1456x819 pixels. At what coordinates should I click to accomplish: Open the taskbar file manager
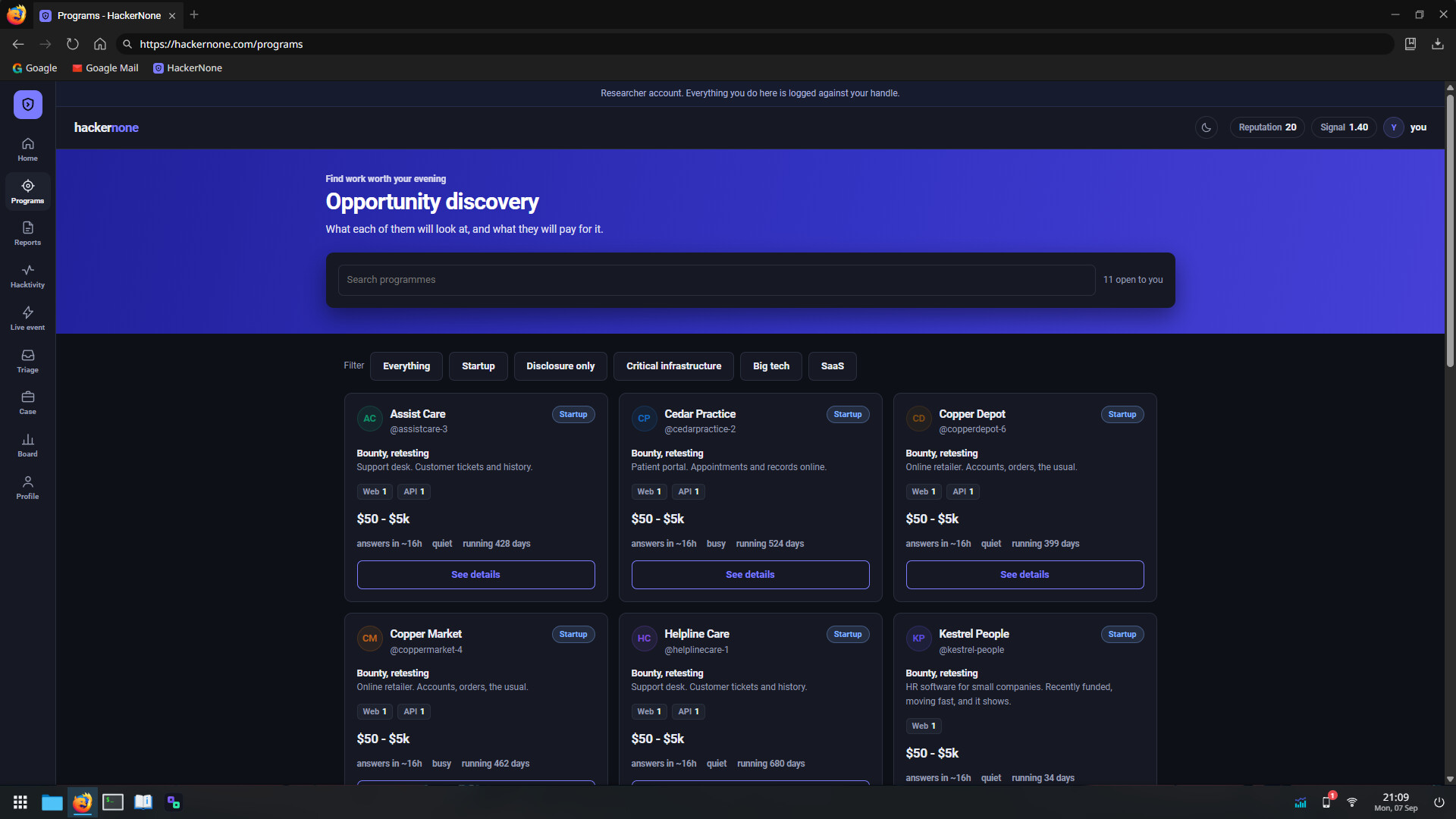[52, 802]
